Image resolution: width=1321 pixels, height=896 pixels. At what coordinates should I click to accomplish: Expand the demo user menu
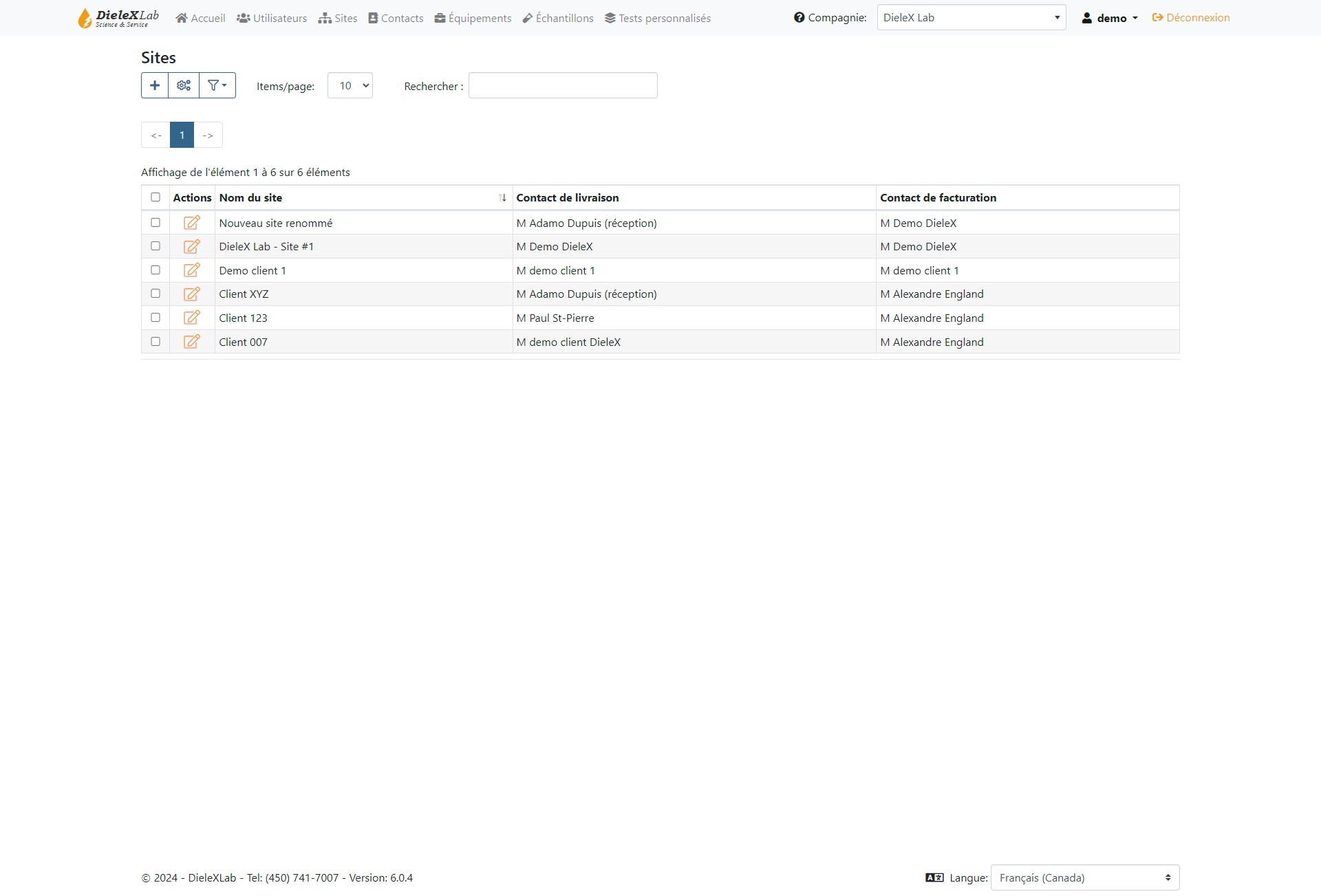(1110, 18)
